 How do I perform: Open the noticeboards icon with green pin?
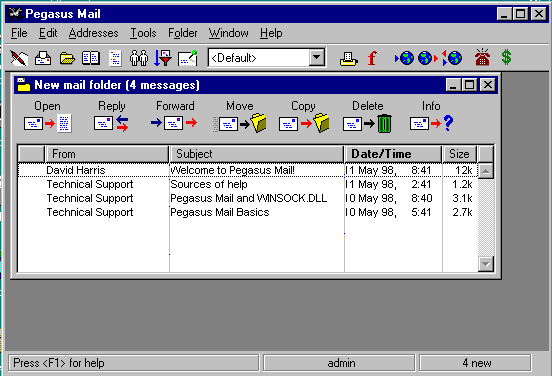coord(187,58)
